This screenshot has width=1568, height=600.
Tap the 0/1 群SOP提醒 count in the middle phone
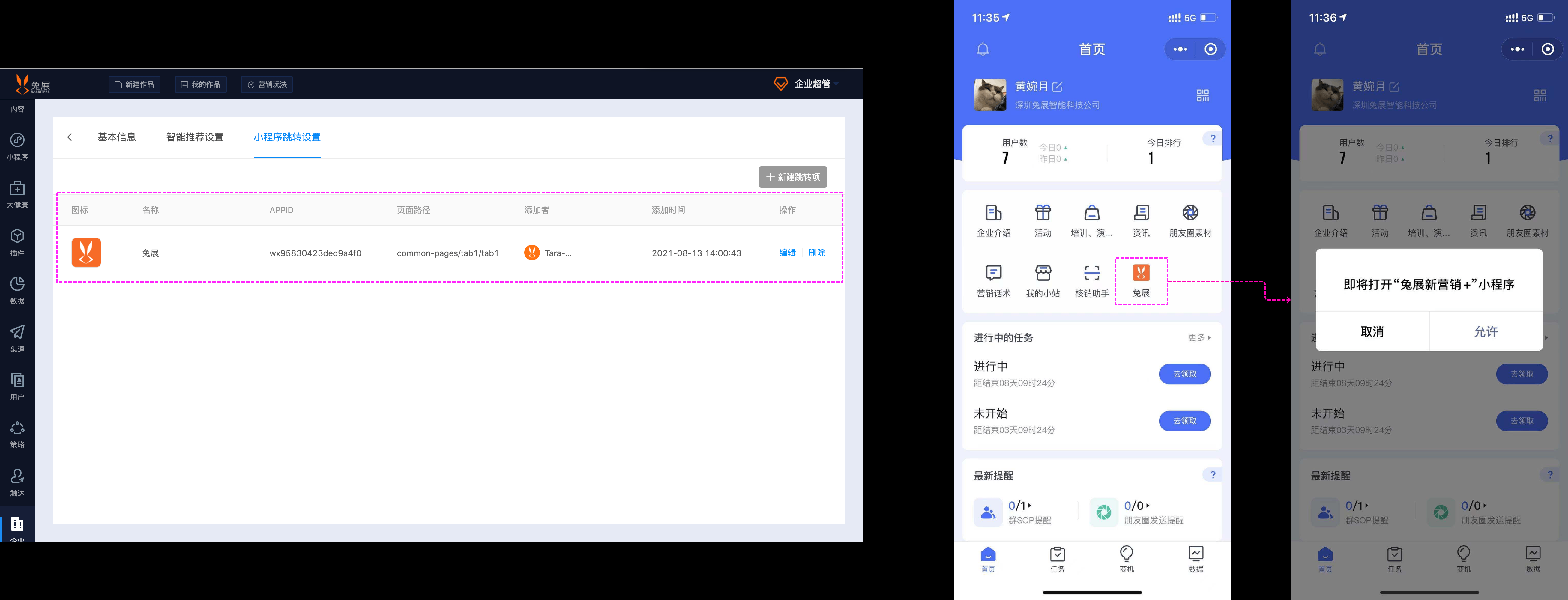pos(1019,505)
